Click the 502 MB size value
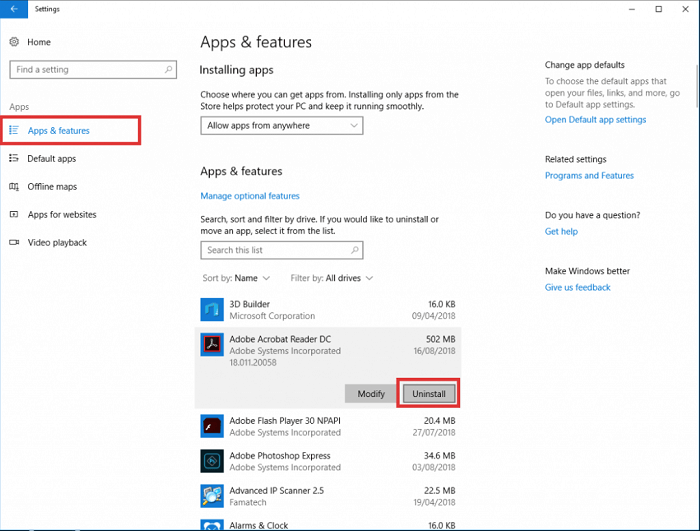This screenshot has width=700, height=531. (440, 339)
